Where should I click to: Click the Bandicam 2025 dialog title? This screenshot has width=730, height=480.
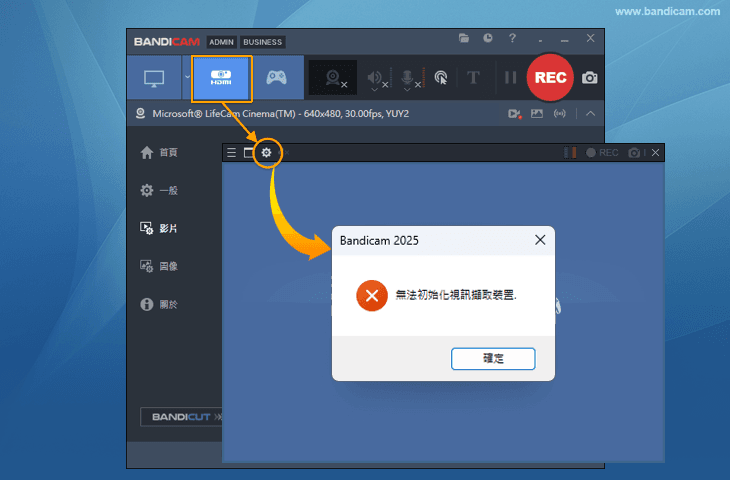379,241
